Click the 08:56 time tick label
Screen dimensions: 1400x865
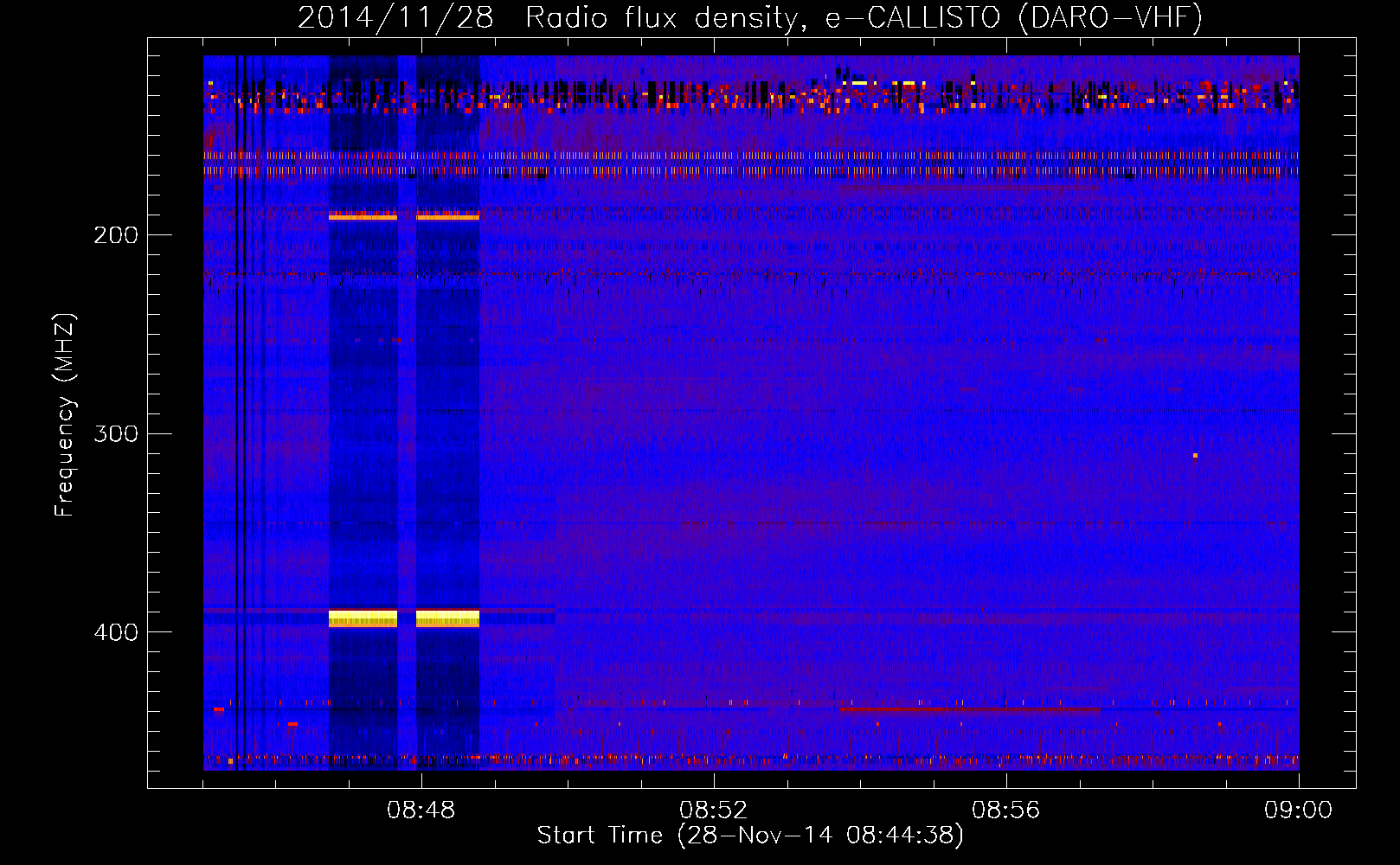(1006, 811)
